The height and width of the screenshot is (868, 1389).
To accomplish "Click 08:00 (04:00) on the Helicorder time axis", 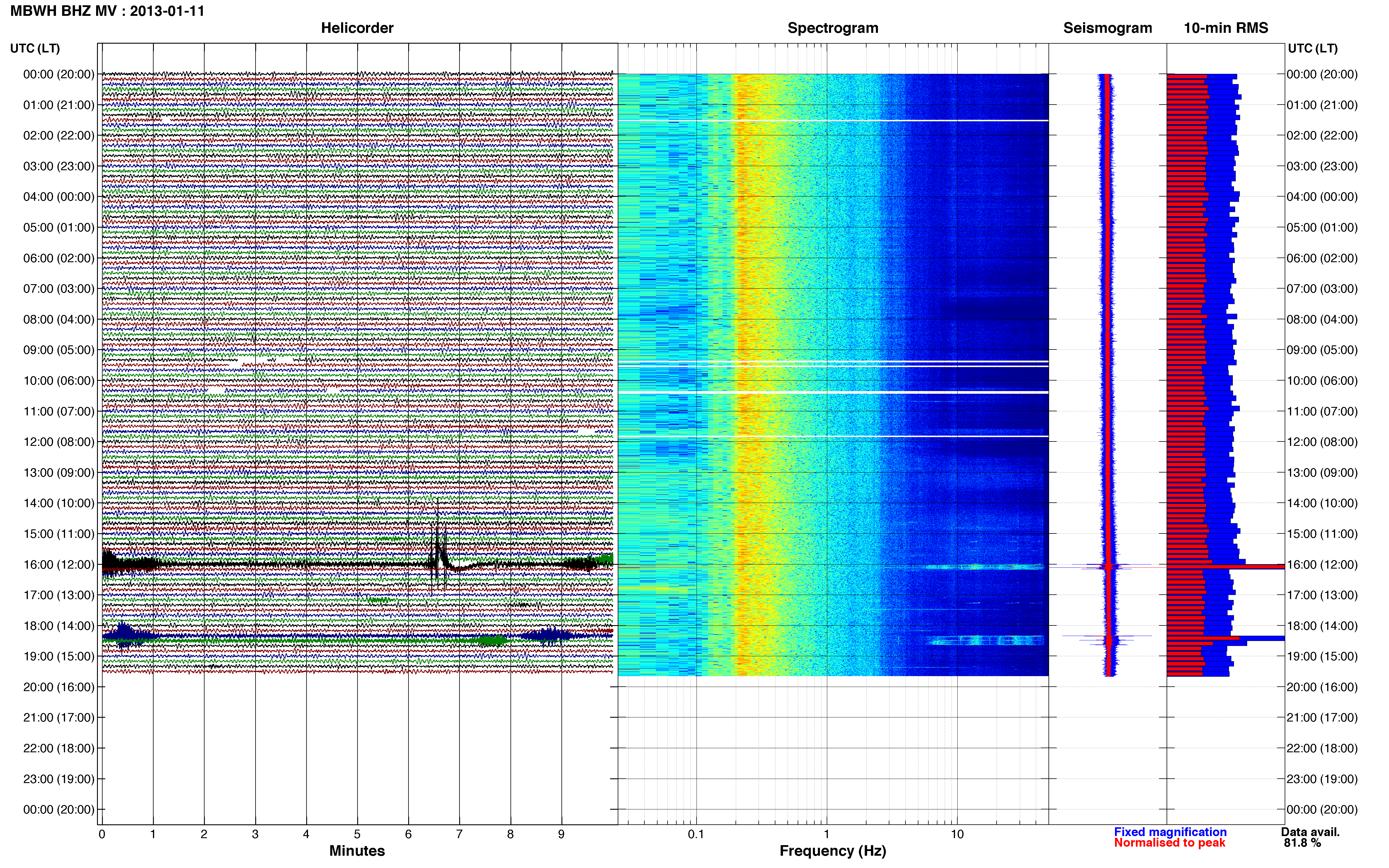I will pyautogui.click(x=59, y=319).
